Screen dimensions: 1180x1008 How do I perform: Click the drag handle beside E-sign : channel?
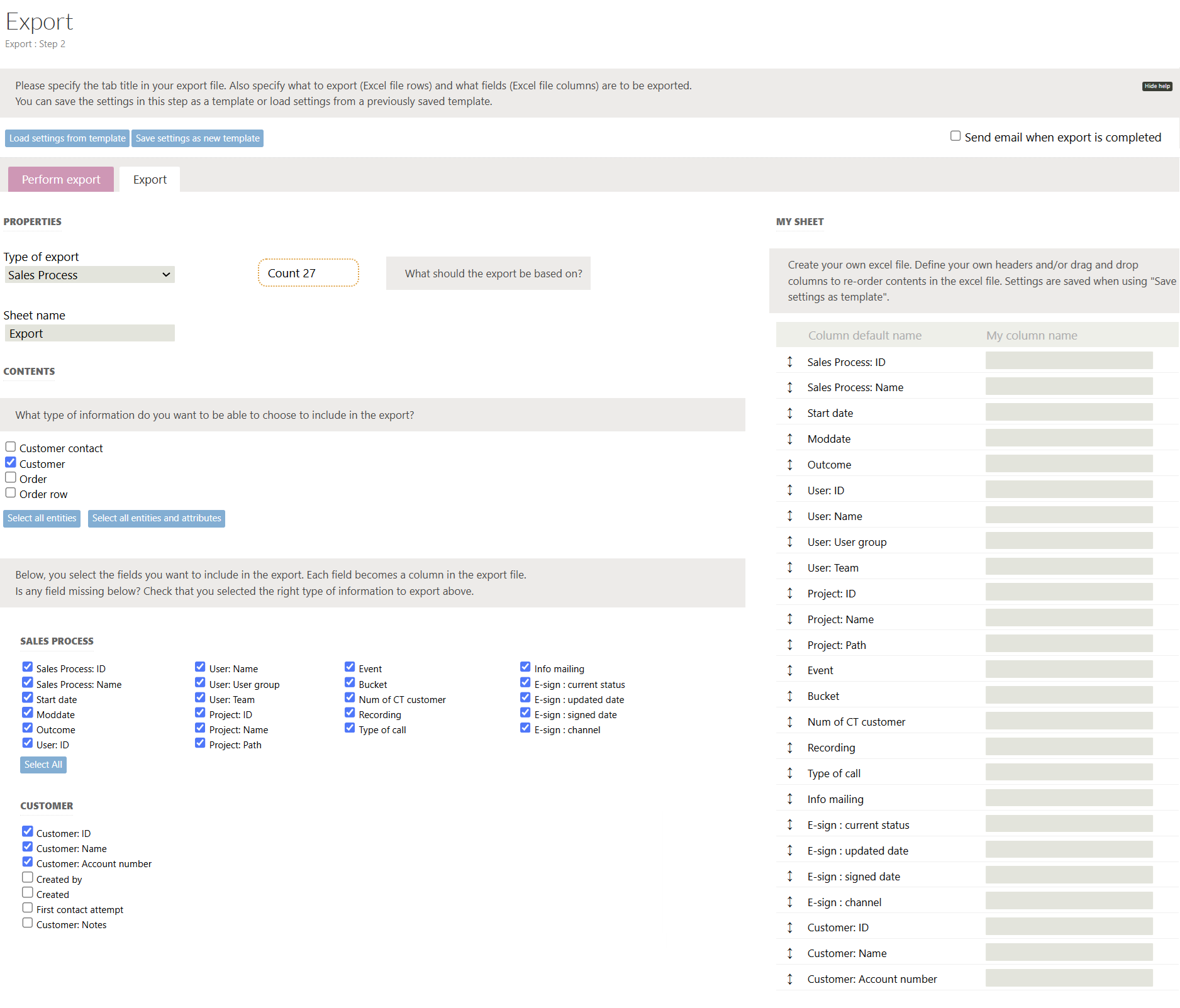(x=790, y=902)
